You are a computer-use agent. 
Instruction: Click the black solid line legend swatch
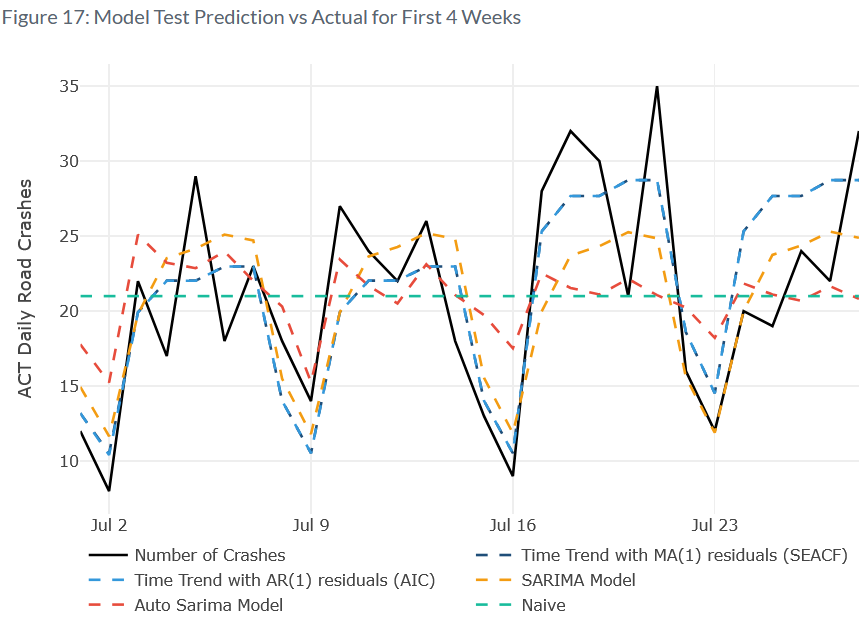click(107, 555)
